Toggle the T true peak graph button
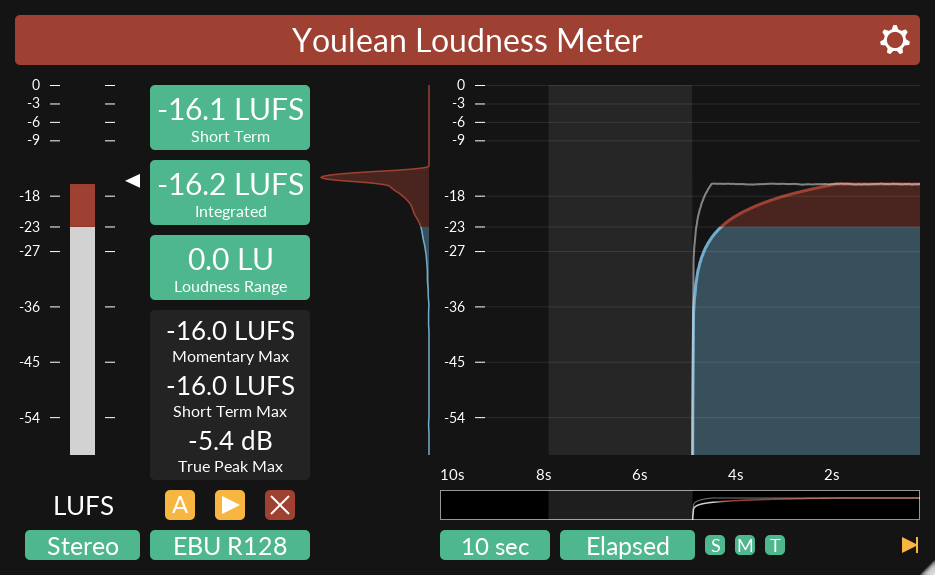 [776, 545]
